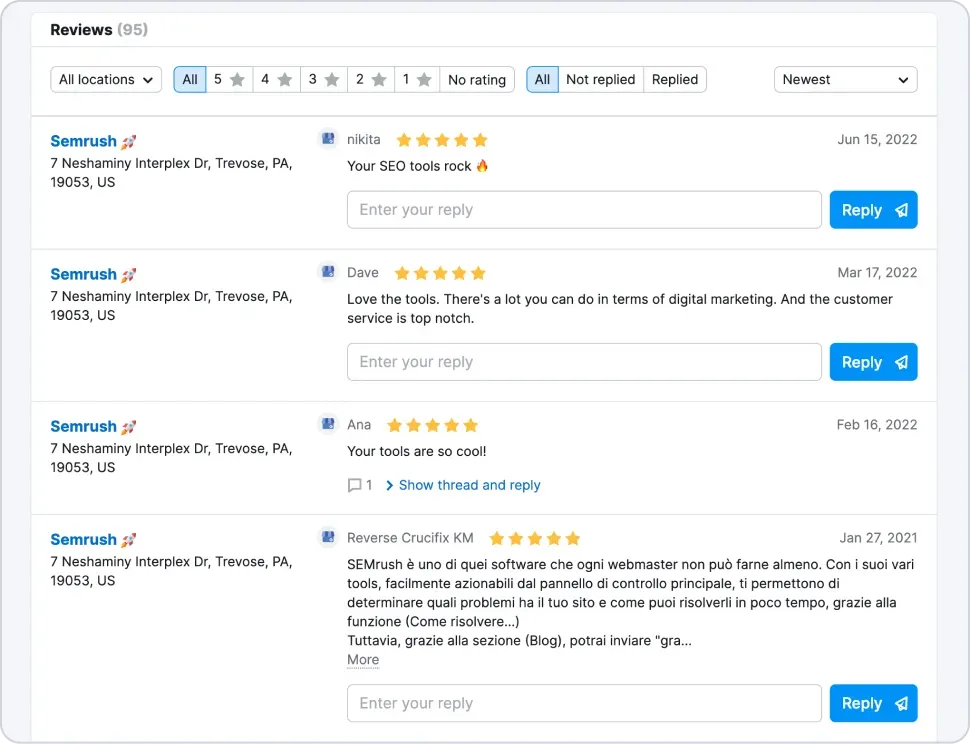The width and height of the screenshot is (970, 744).
Task: Click the Google Business icon beside nikita
Action: (328, 139)
